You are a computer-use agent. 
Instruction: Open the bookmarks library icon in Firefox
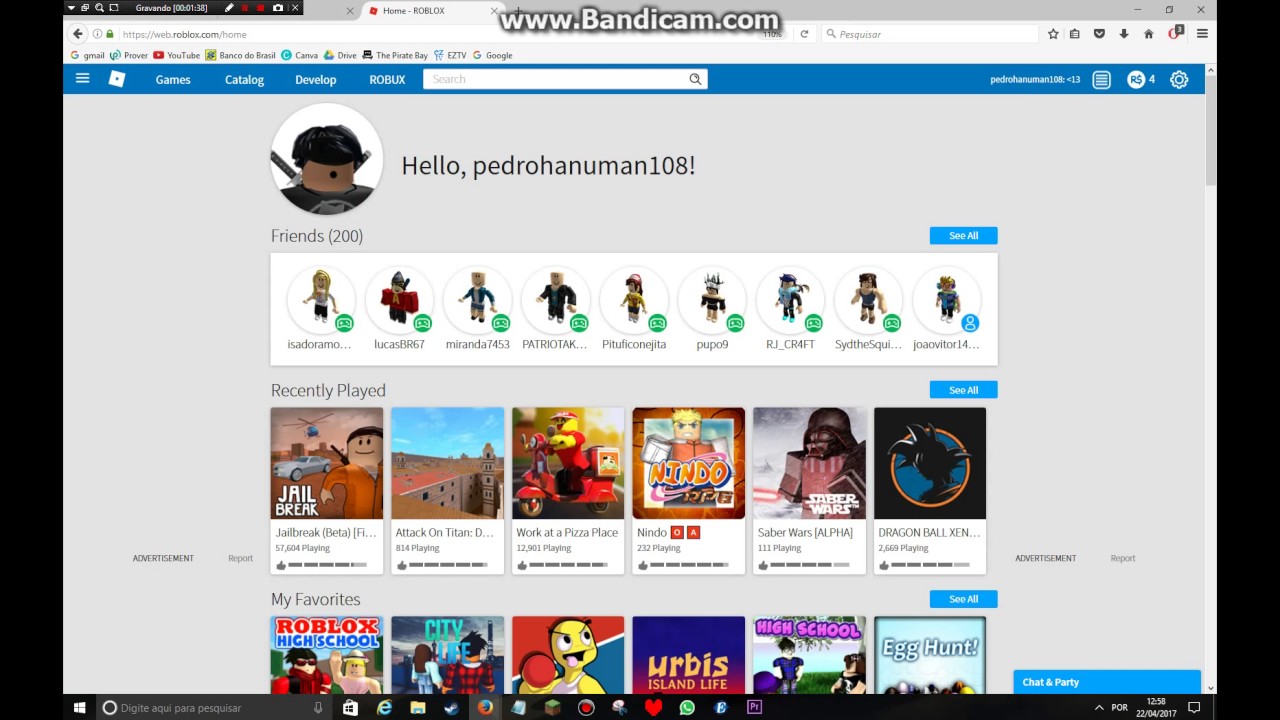tap(1075, 34)
